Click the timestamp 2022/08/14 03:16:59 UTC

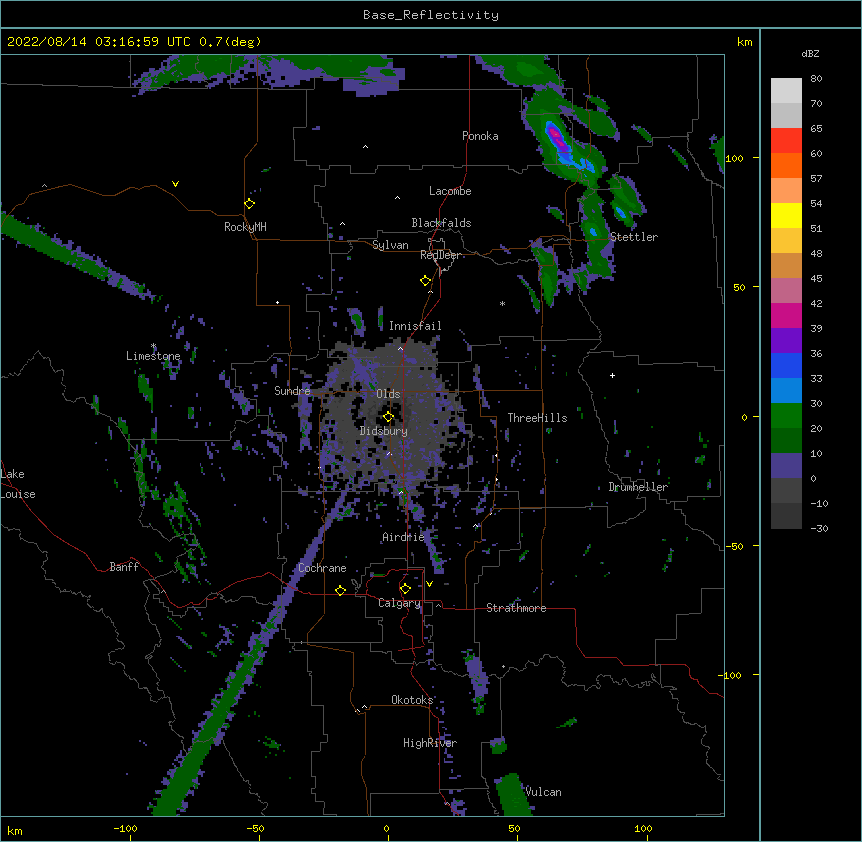click(x=99, y=42)
